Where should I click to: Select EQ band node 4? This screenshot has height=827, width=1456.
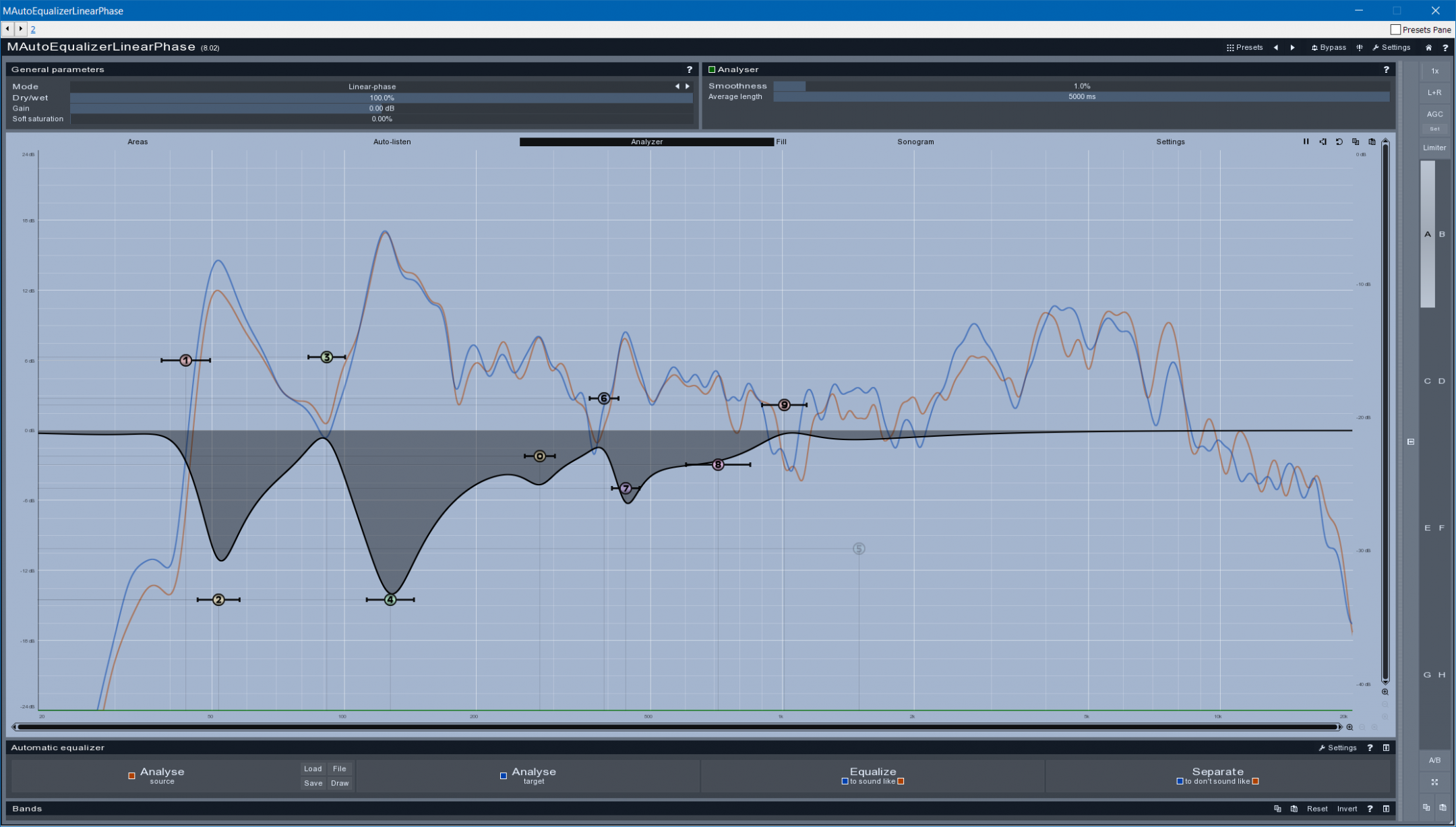coord(390,599)
